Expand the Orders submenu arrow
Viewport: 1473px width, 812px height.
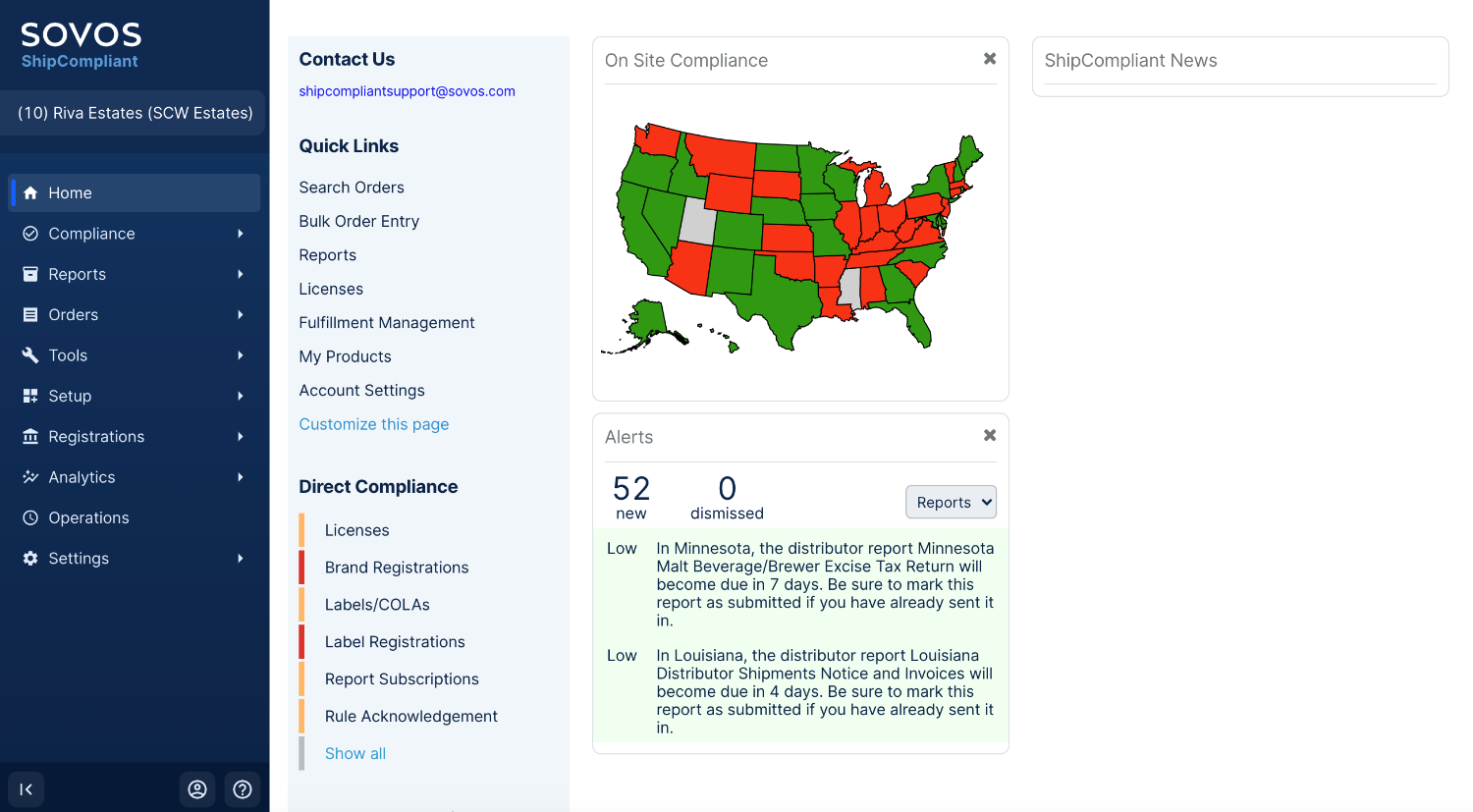point(240,315)
